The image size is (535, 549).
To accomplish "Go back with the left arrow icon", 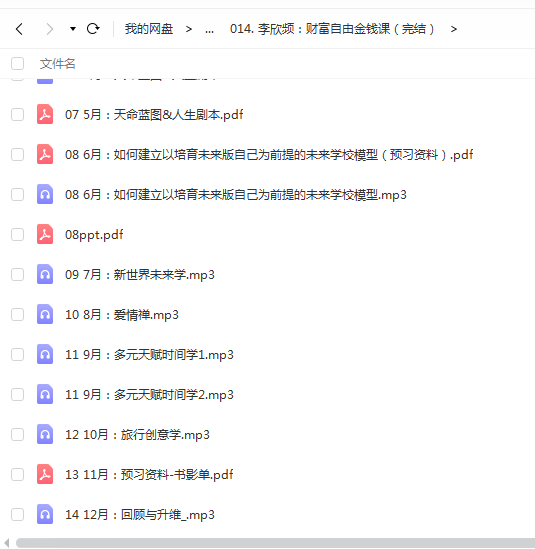I will tap(20, 29).
